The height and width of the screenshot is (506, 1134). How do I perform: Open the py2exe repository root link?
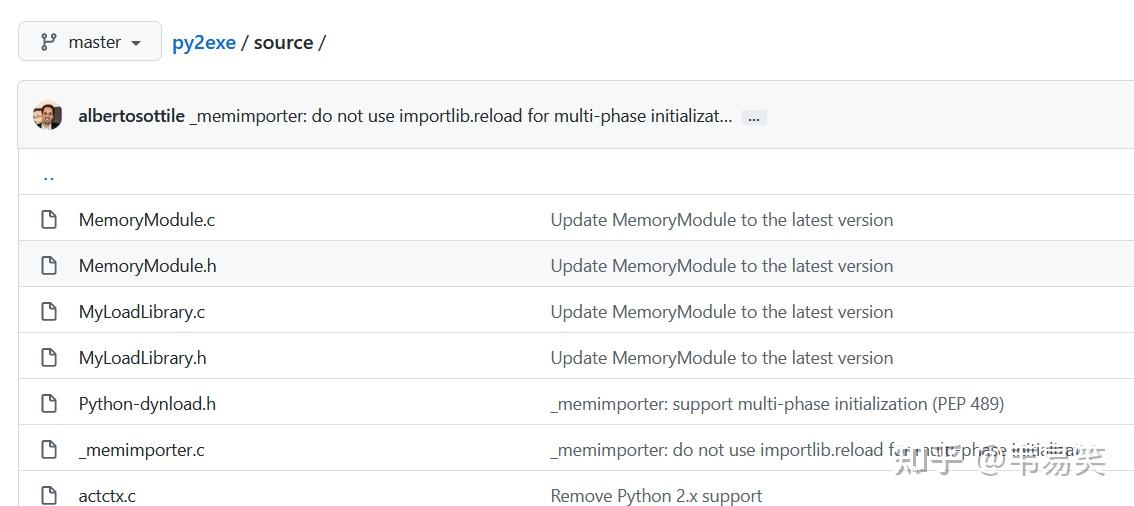click(203, 42)
